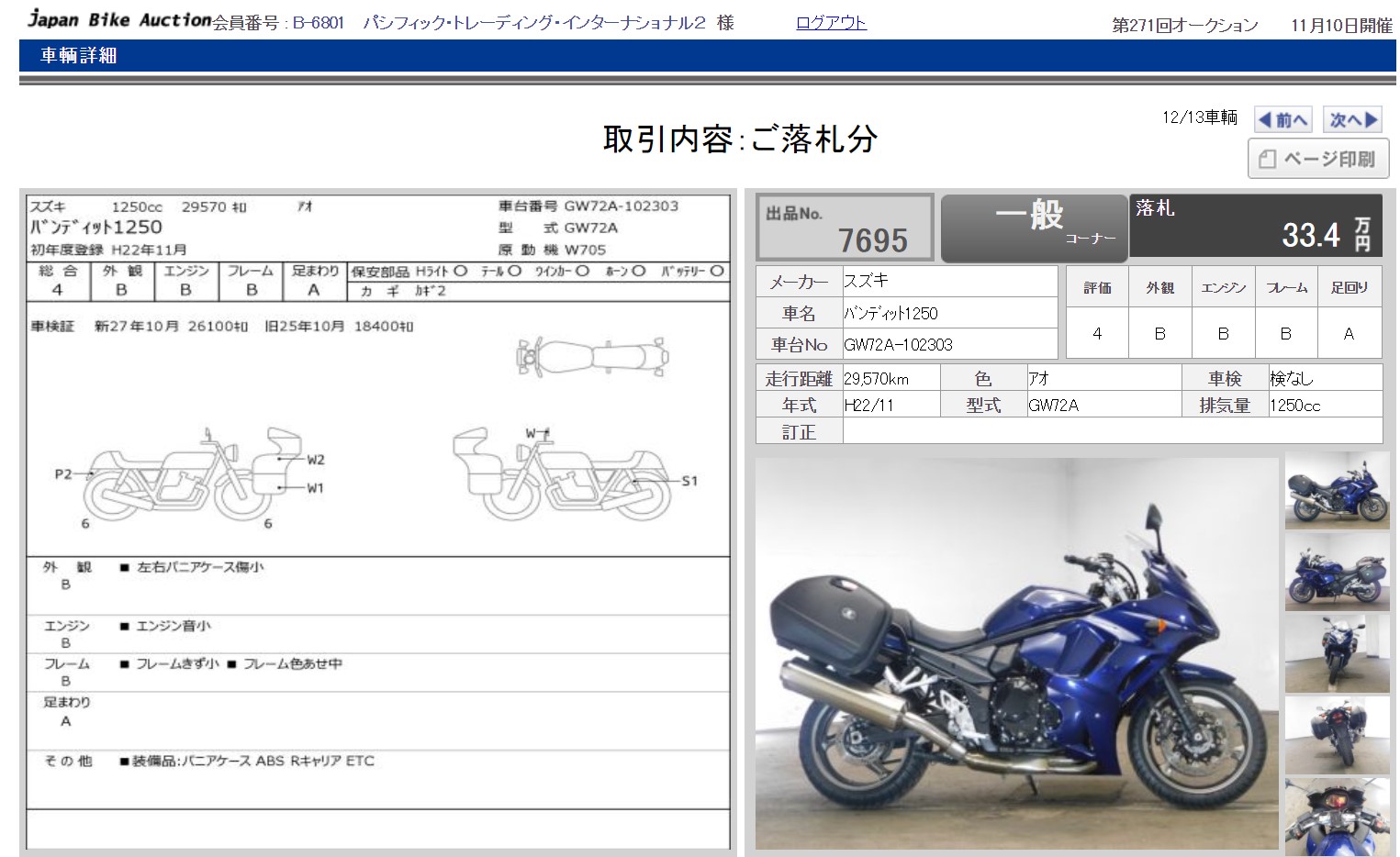Click the lot number 7695 box
Image resolution: width=1400 pixels, height=857 pixels.
tap(845, 228)
